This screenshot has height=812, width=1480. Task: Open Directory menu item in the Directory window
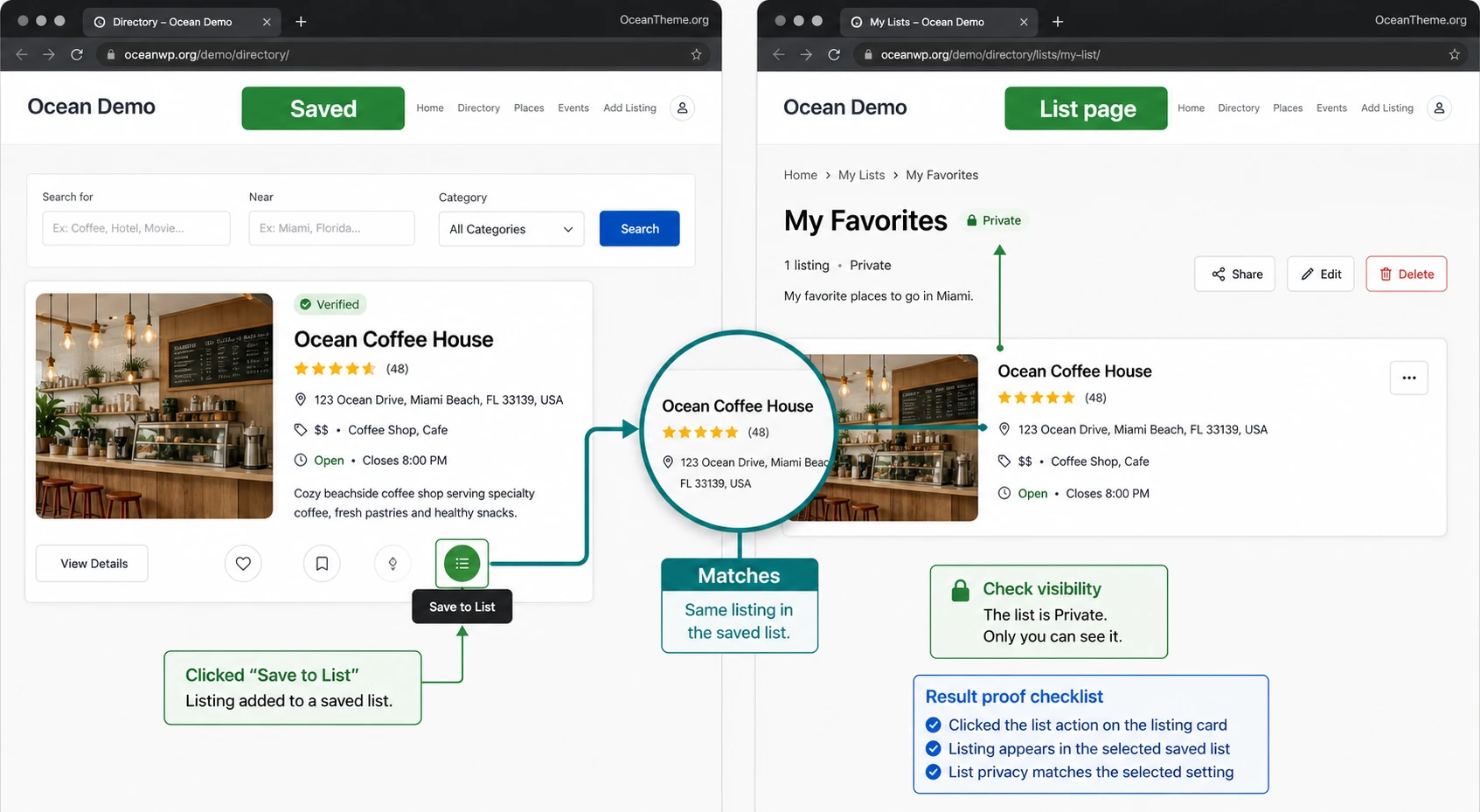479,108
